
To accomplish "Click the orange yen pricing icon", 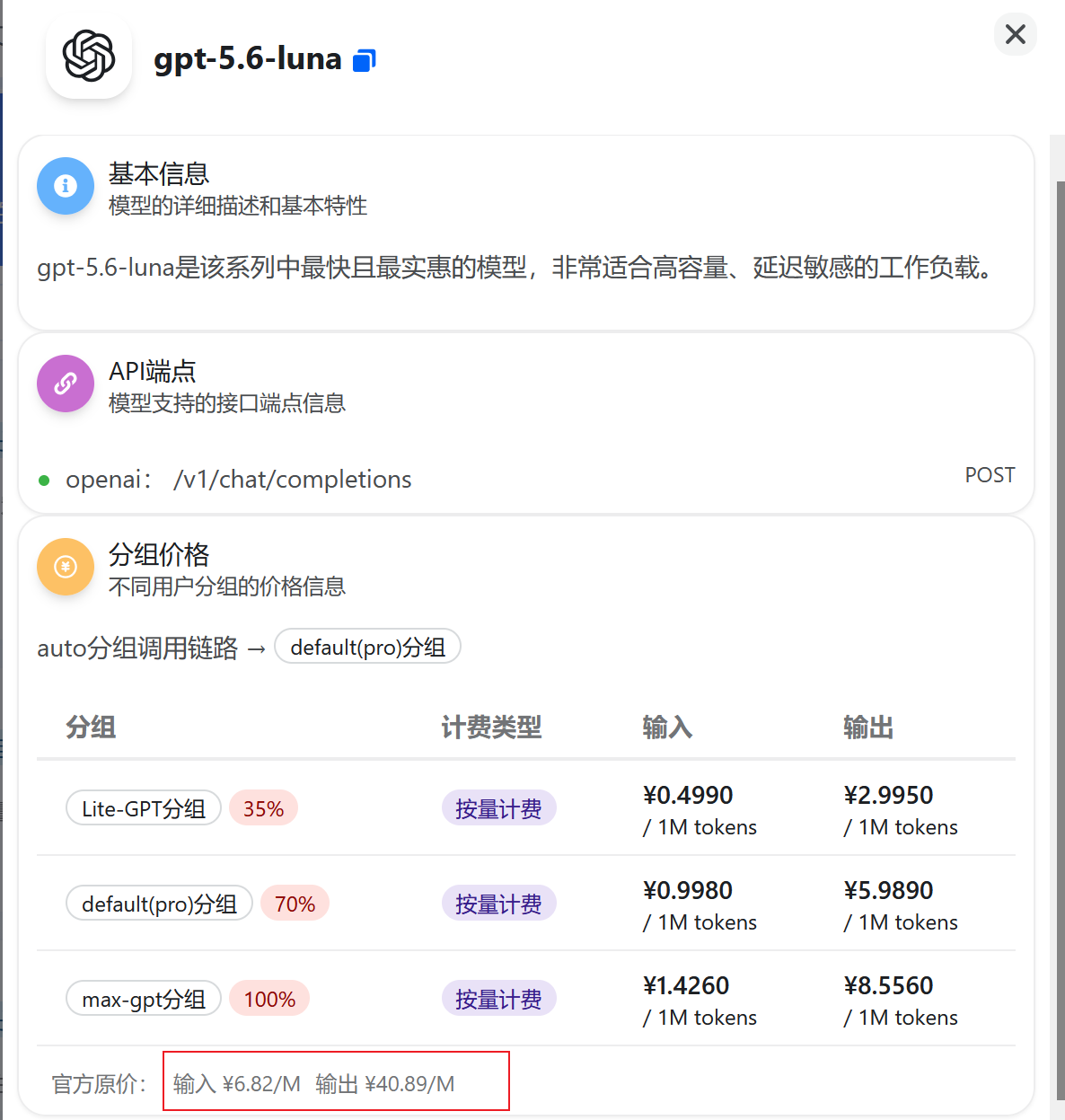I will pyautogui.click(x=66, y=567).
